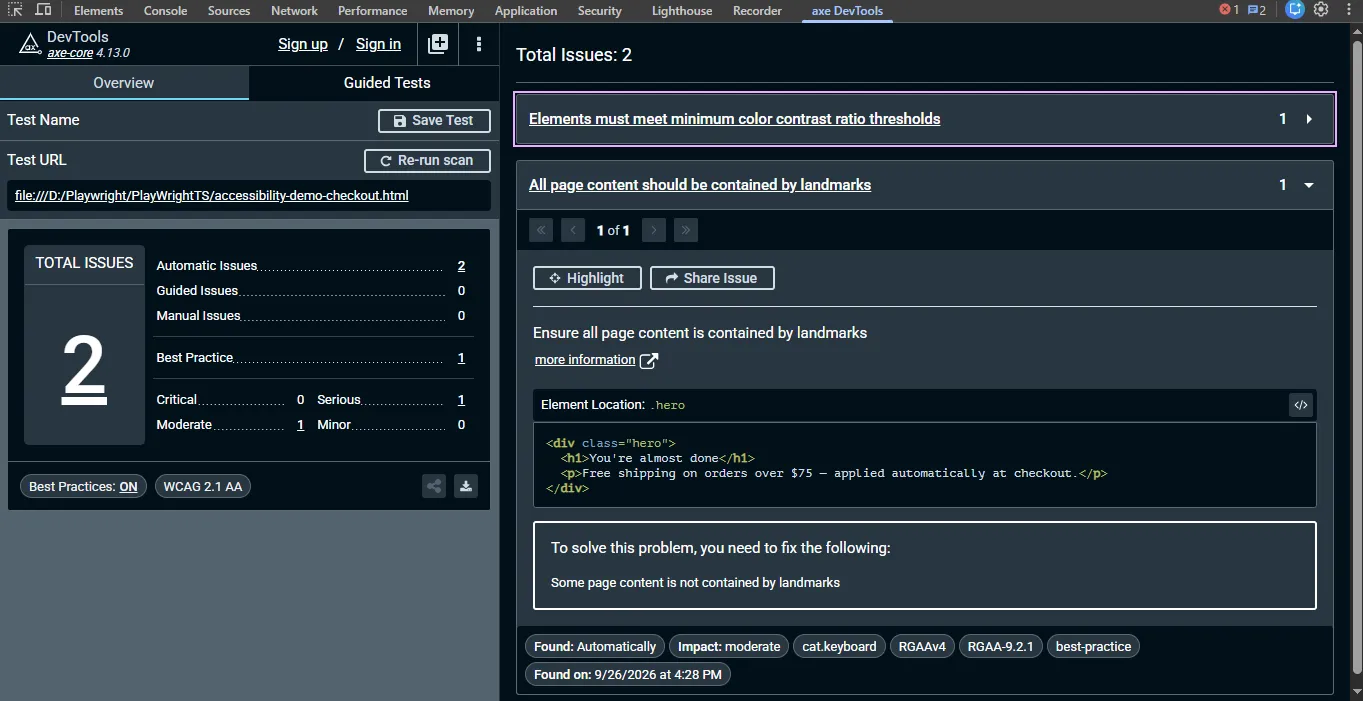Click the Impact: moderate tag
The image size is (1363, 701).
[729, 647]
